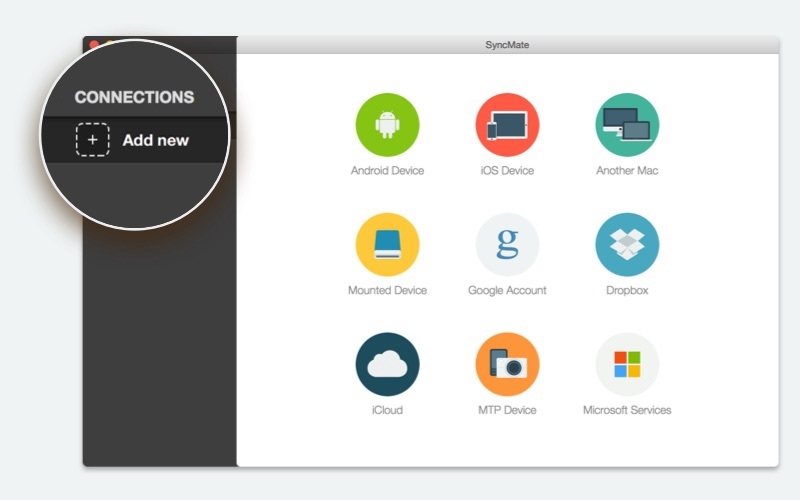Choose the iOS Device connection icon

pos(507,124)
